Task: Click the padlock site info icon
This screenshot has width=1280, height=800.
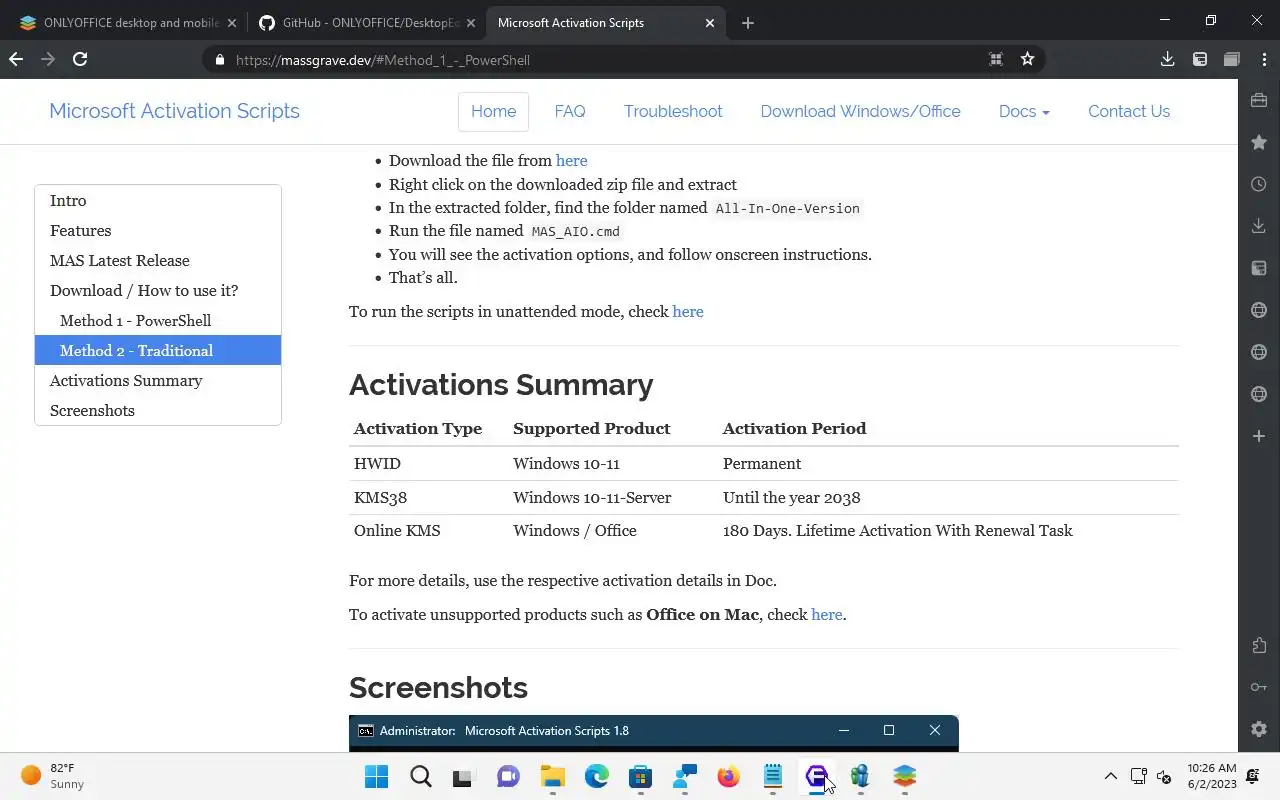Action: (x=220, y=60)
